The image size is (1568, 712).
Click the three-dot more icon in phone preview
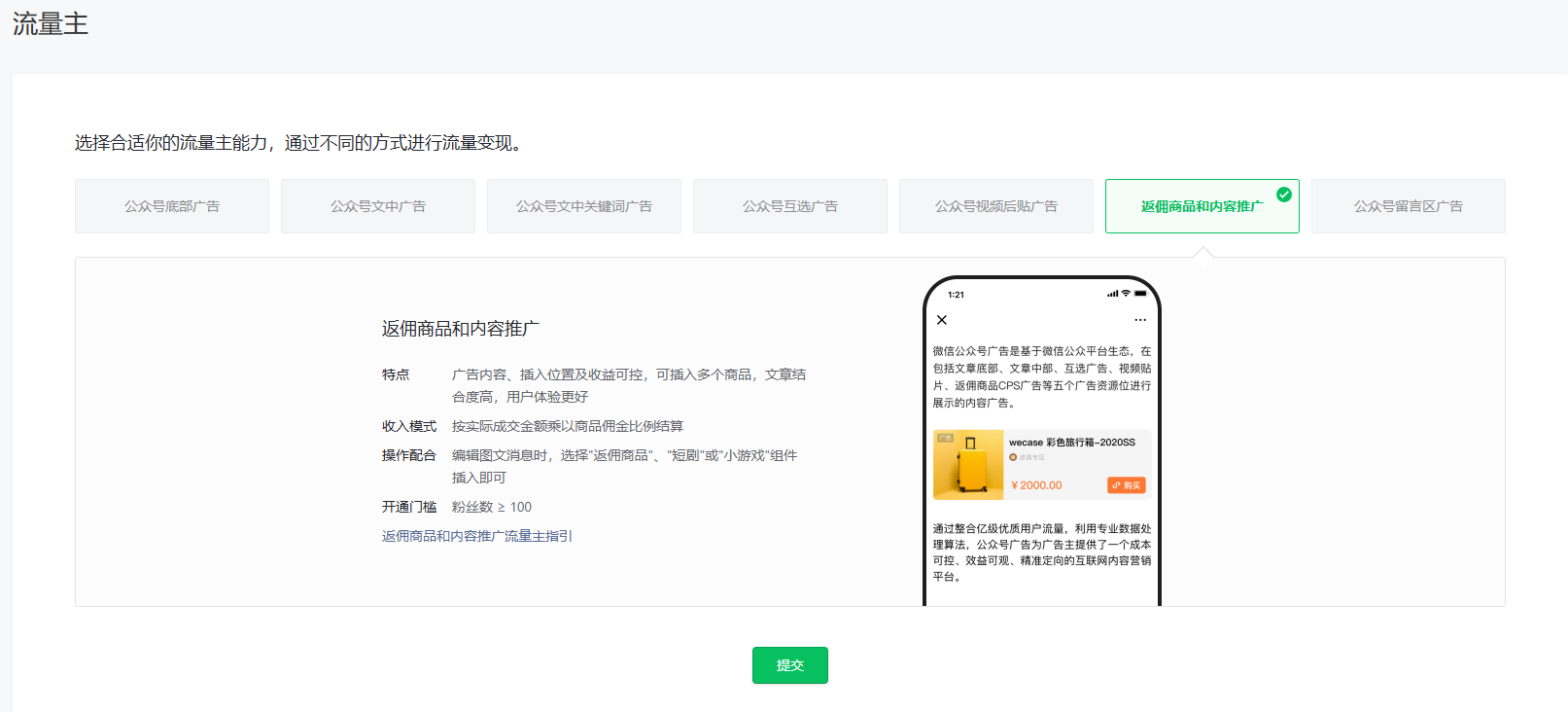click(1140, 320)
